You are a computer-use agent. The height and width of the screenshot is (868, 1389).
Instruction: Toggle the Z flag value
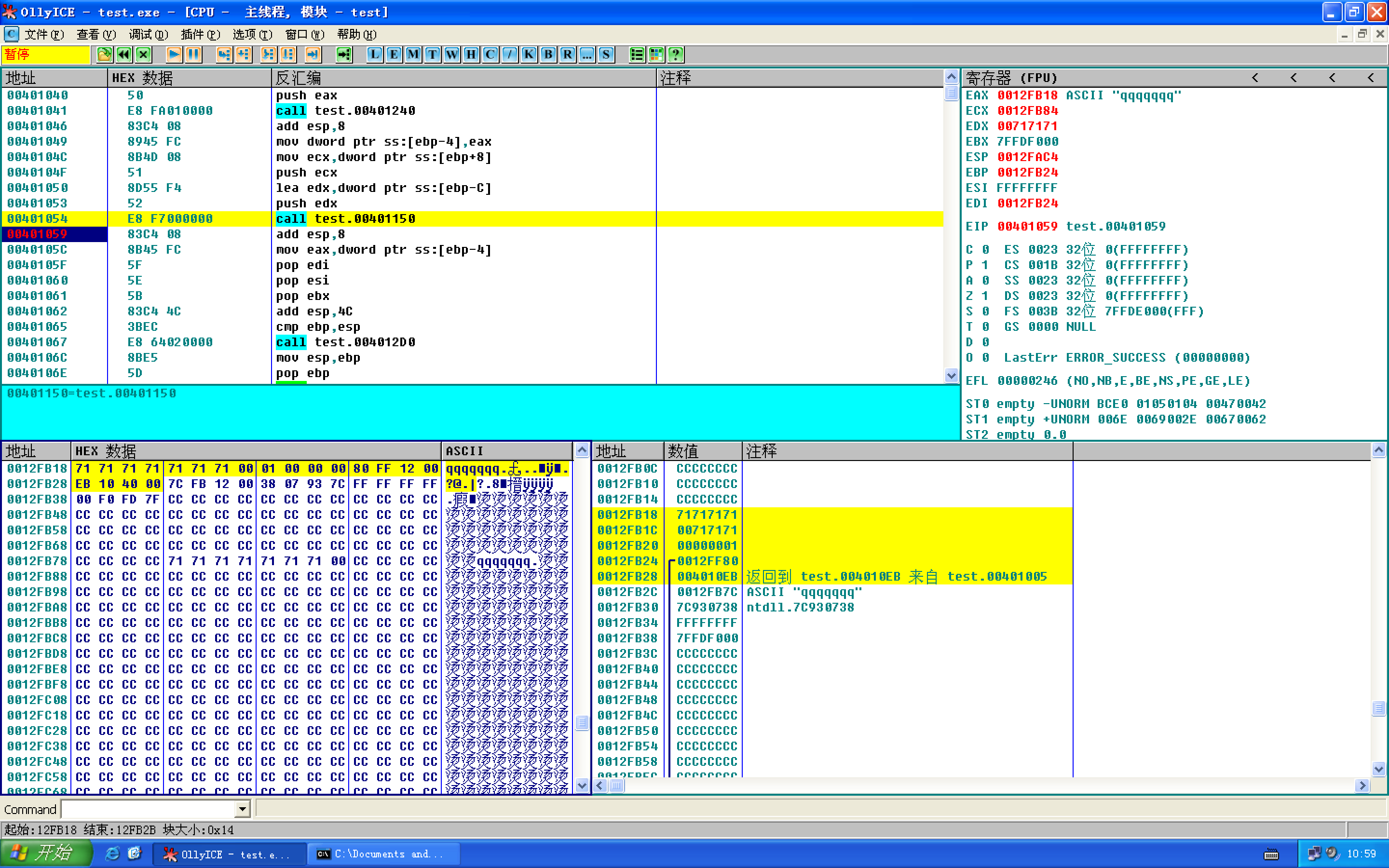tap(985, 296)
